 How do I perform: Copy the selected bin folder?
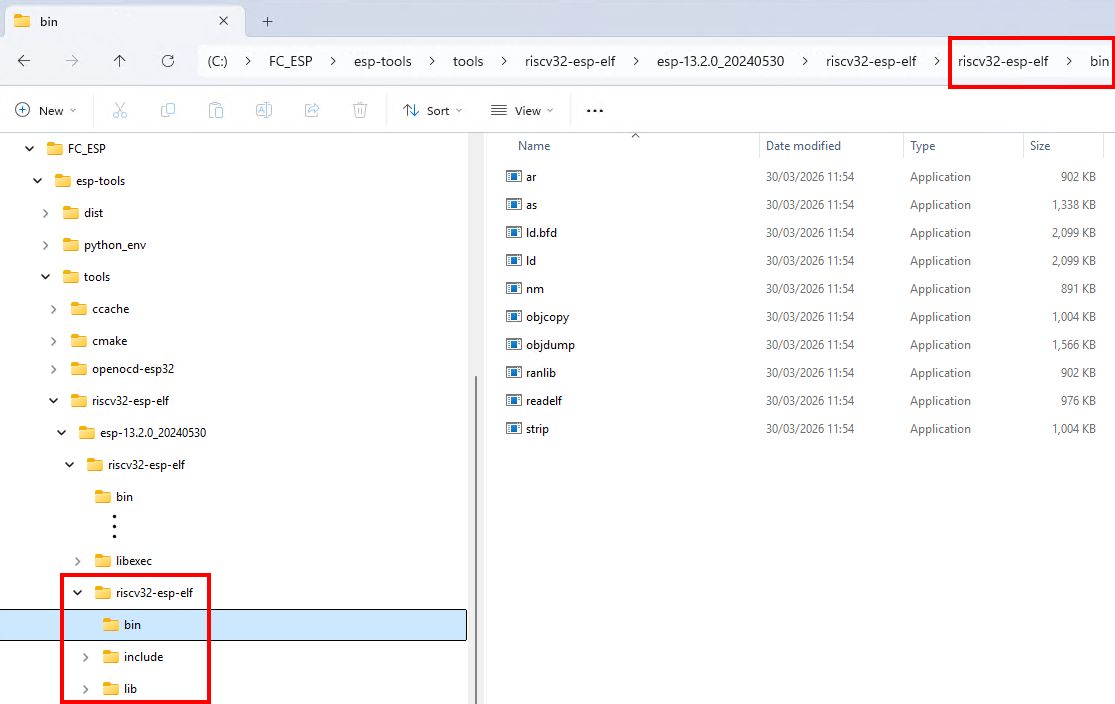click(x=167, y=110)
